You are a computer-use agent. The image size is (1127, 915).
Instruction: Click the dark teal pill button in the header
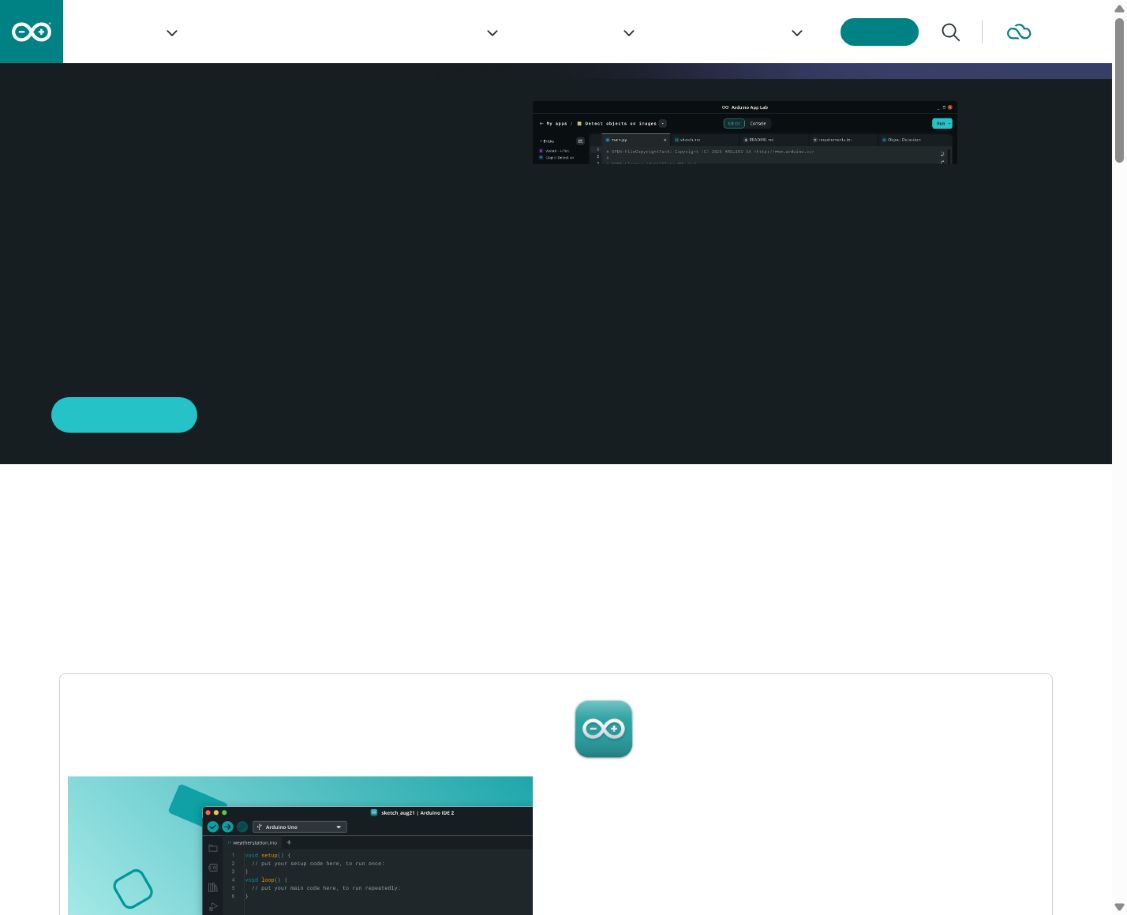pyautogui.click(x=879, y=32)
